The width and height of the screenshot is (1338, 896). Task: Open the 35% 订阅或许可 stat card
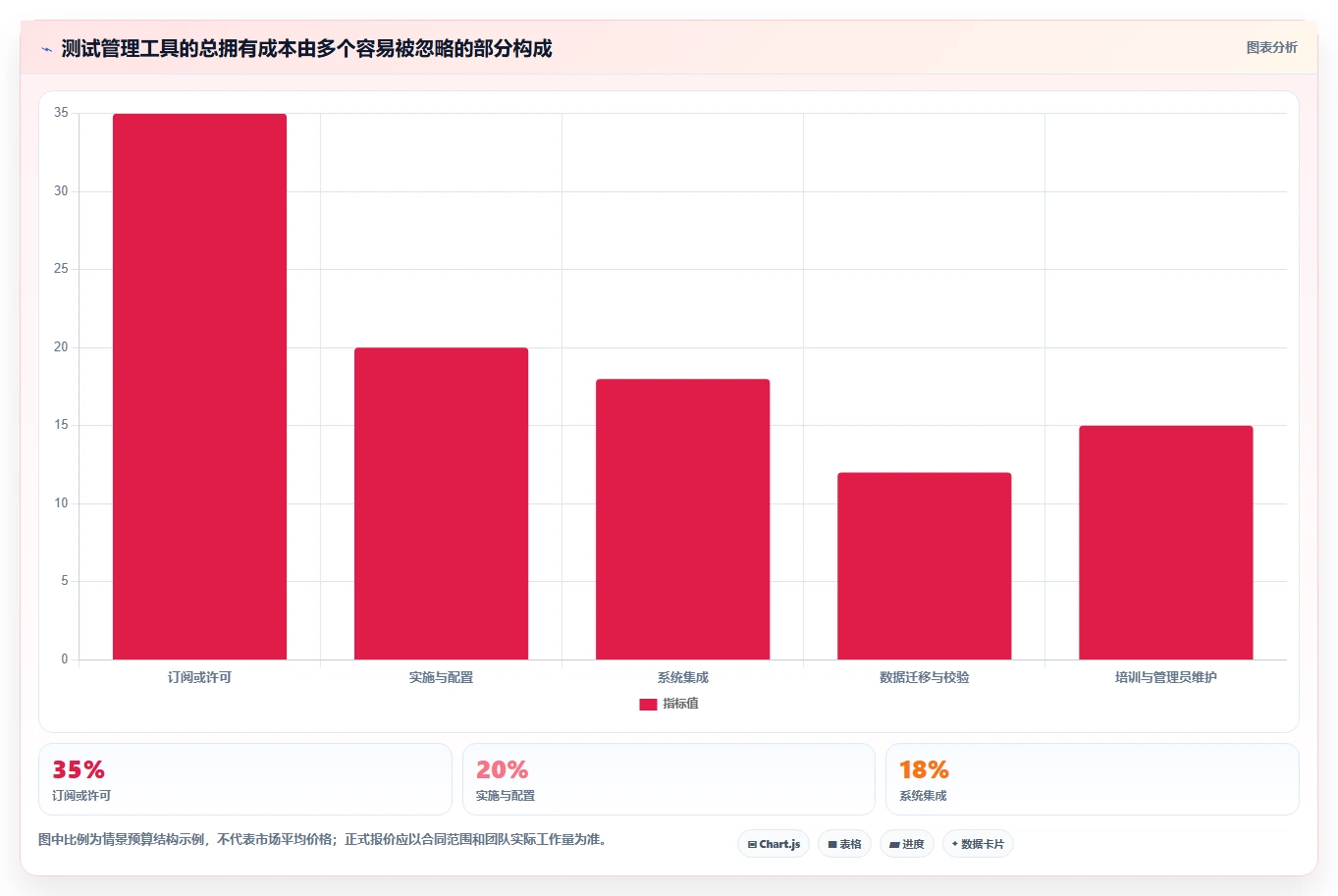click(x=244, y=779)
